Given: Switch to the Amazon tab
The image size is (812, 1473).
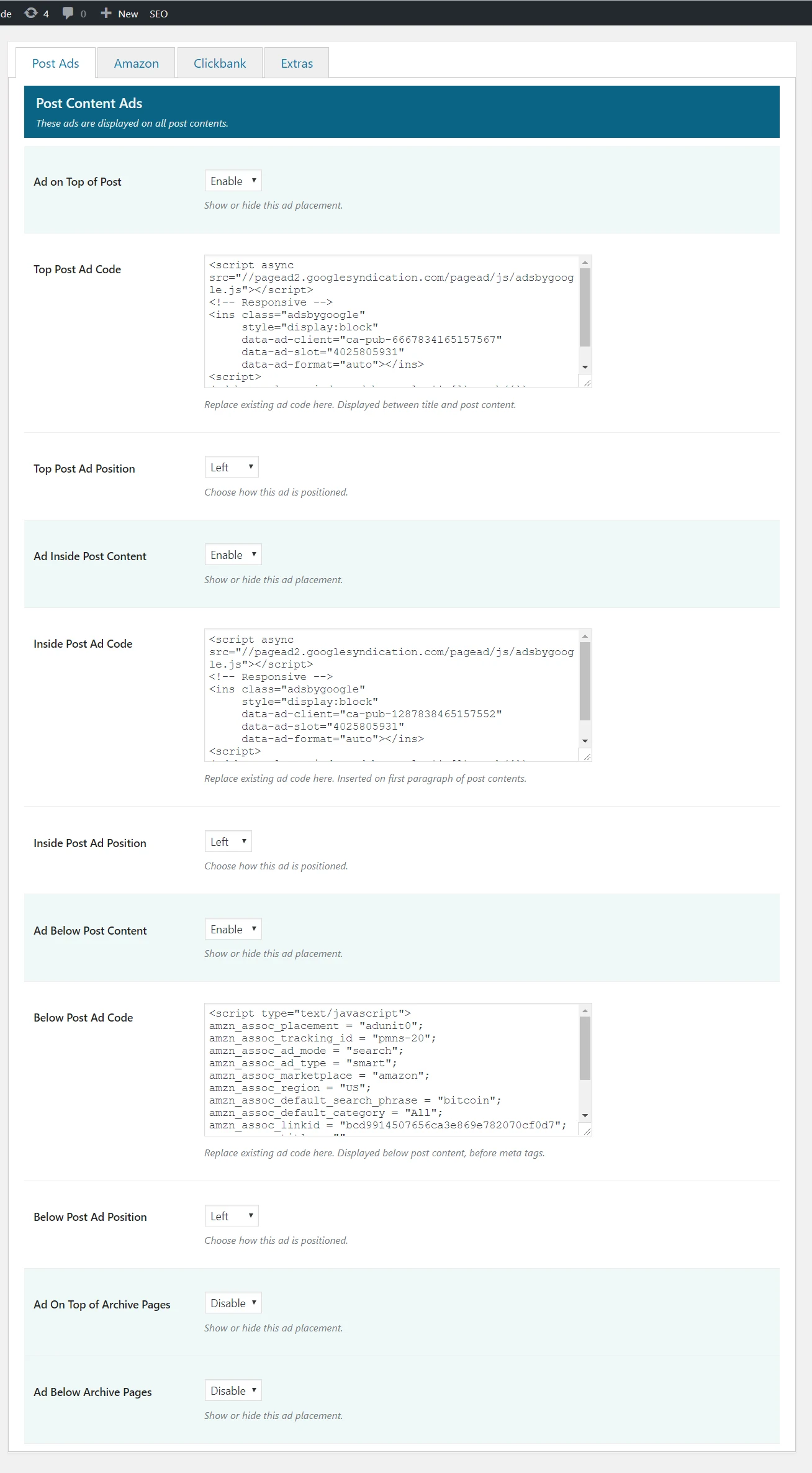Looking at the screenshot, I should coord(136,63).
